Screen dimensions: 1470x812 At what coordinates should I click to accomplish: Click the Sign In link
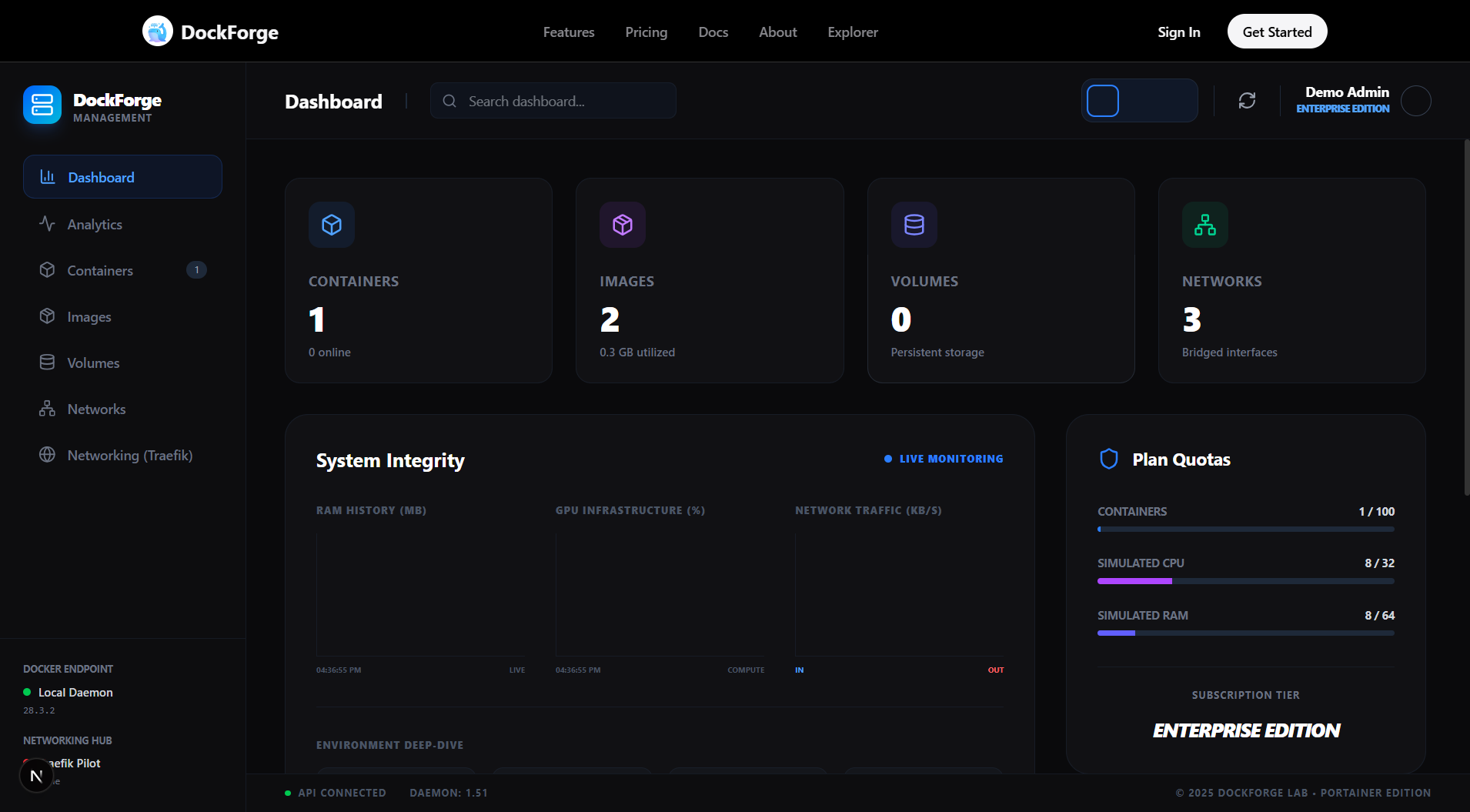coord(1178,32)
